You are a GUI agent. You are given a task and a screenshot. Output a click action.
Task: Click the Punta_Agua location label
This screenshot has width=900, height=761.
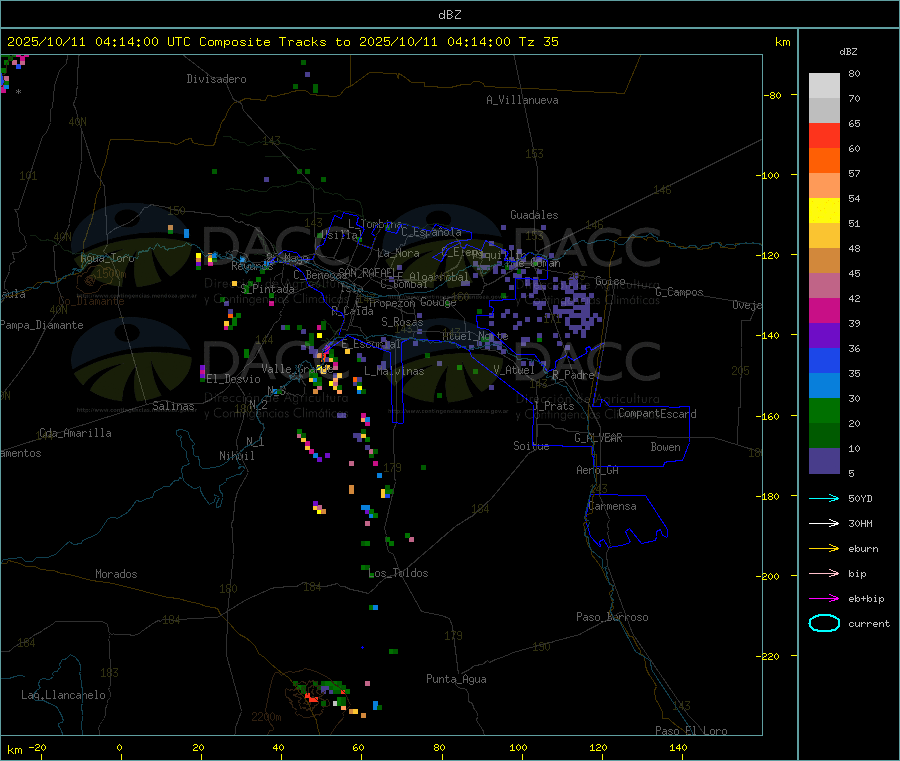tap(456, 679)
